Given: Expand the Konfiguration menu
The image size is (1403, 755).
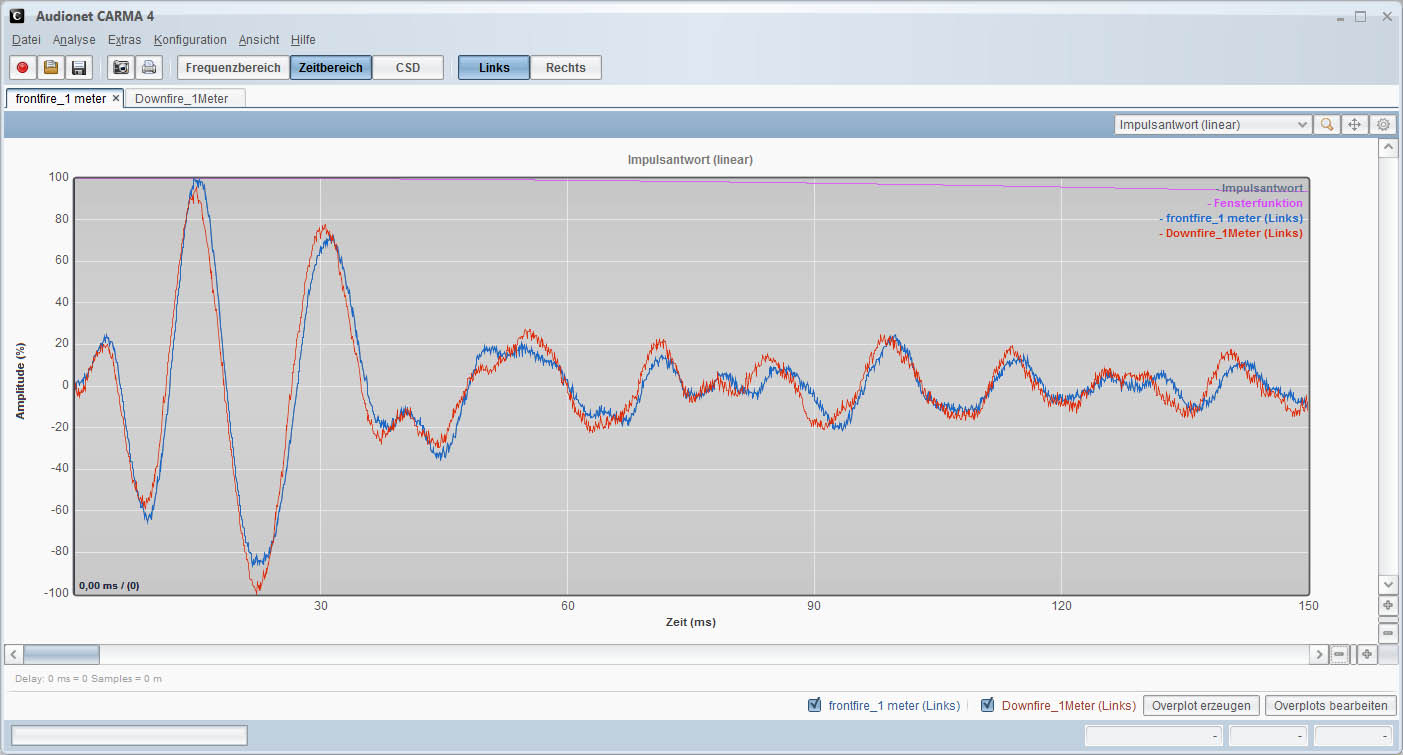Looking at the screenshot, I should coord(190,40).
